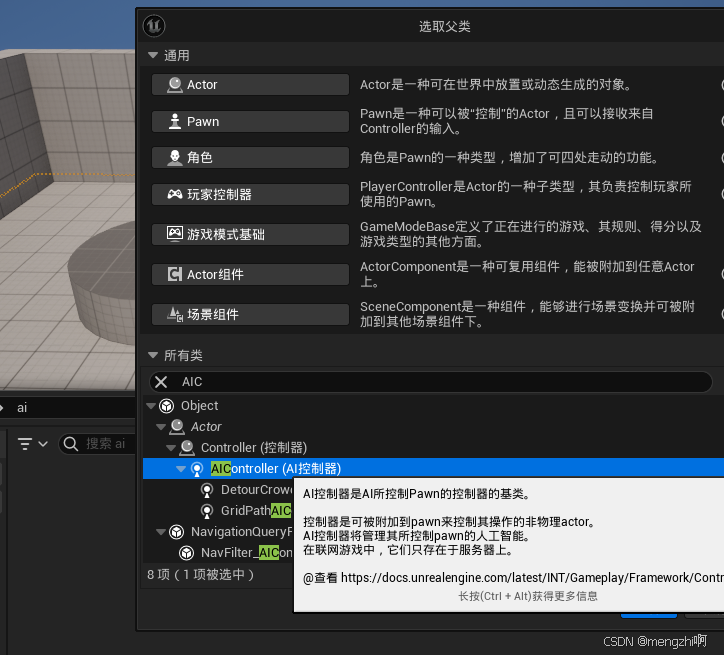Click the AIController node icon
724x655 pixels.
coord(197,469)
